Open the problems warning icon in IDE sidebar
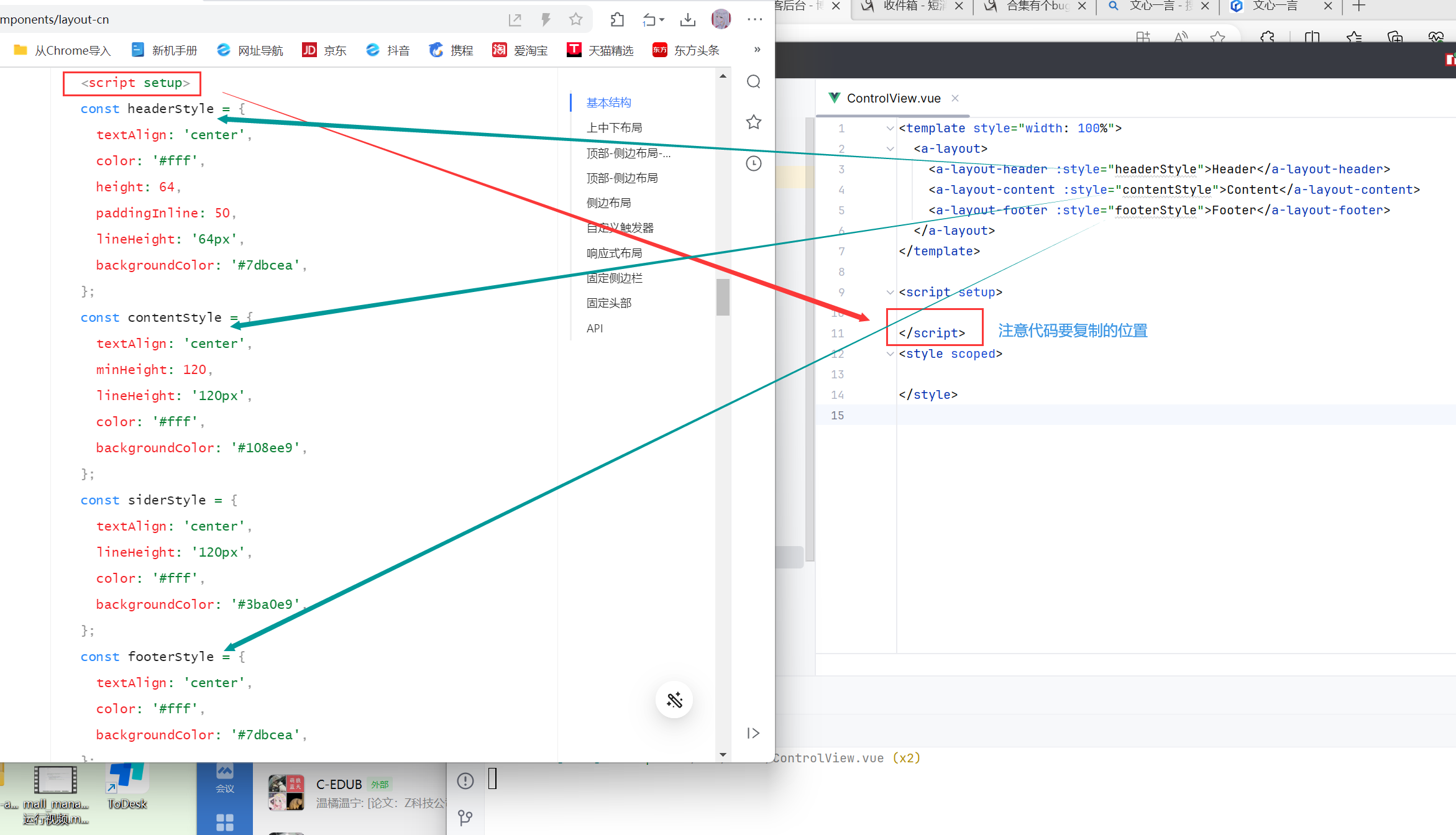The height and width of the screenshot is (835, 1456). [x=465, y=781]
